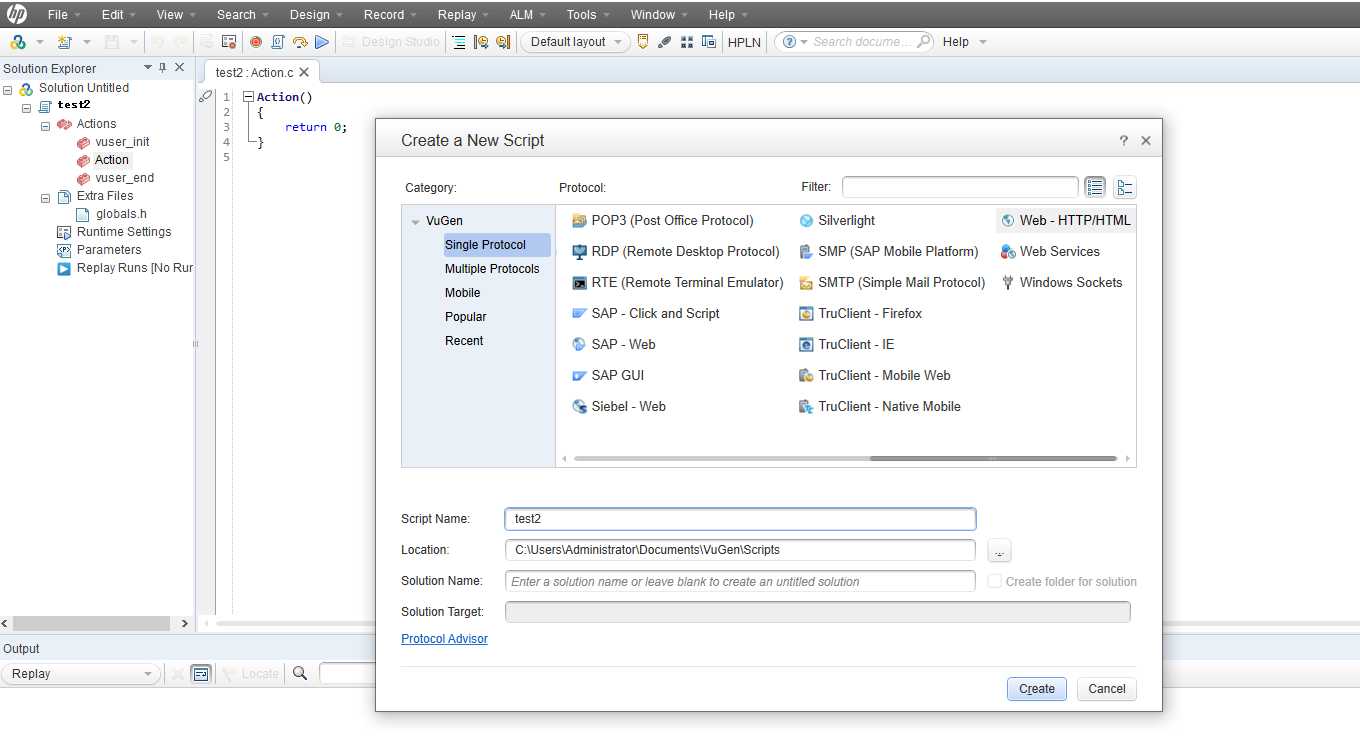Open the ALM menu

tap(521, 14)
